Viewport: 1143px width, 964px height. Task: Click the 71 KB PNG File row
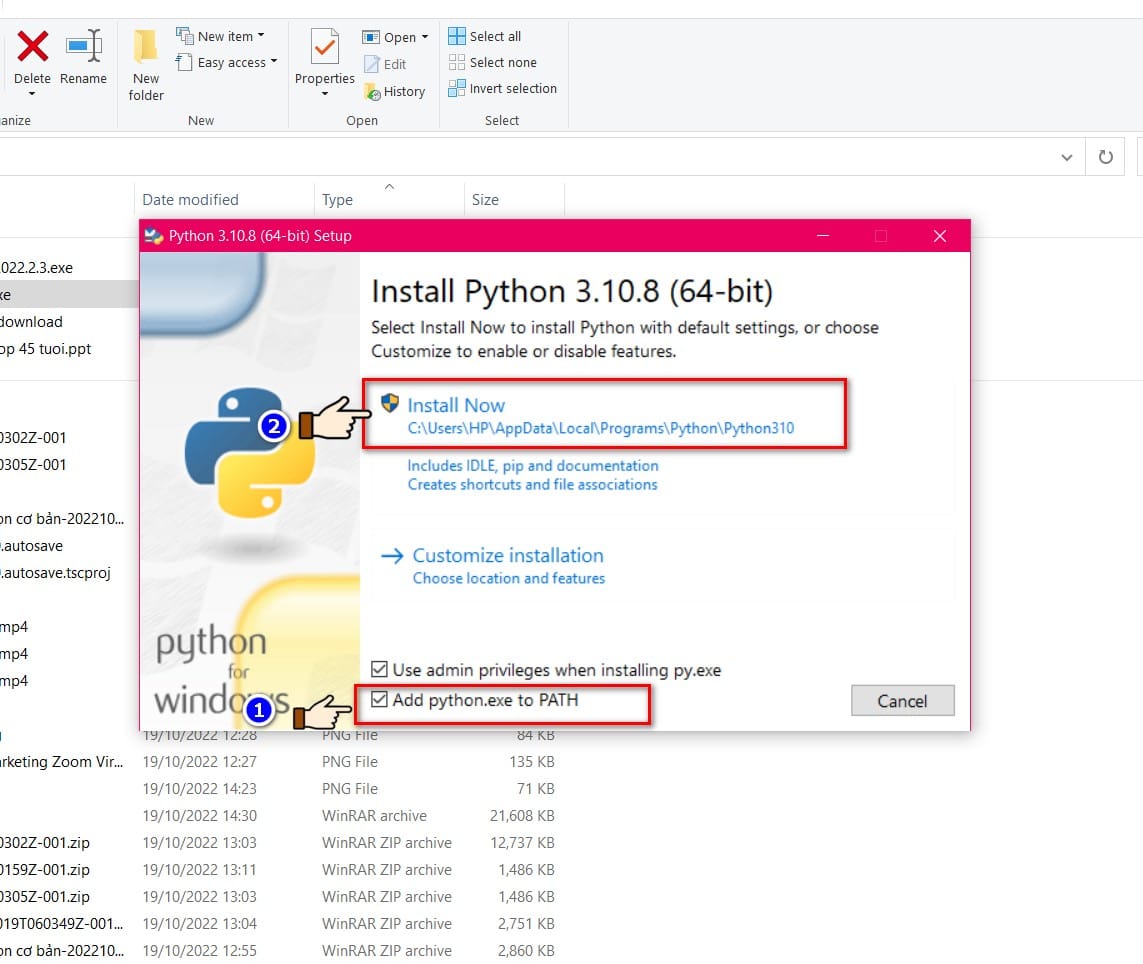(x=277, y=788)
